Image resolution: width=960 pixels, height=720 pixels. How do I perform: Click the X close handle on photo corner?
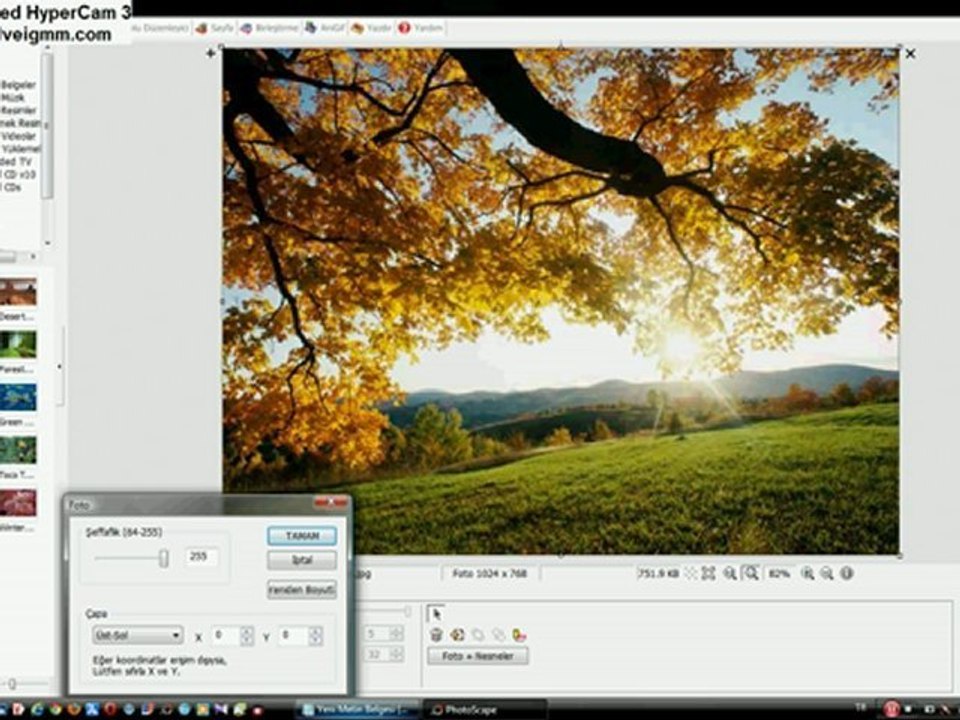point(910,54)
